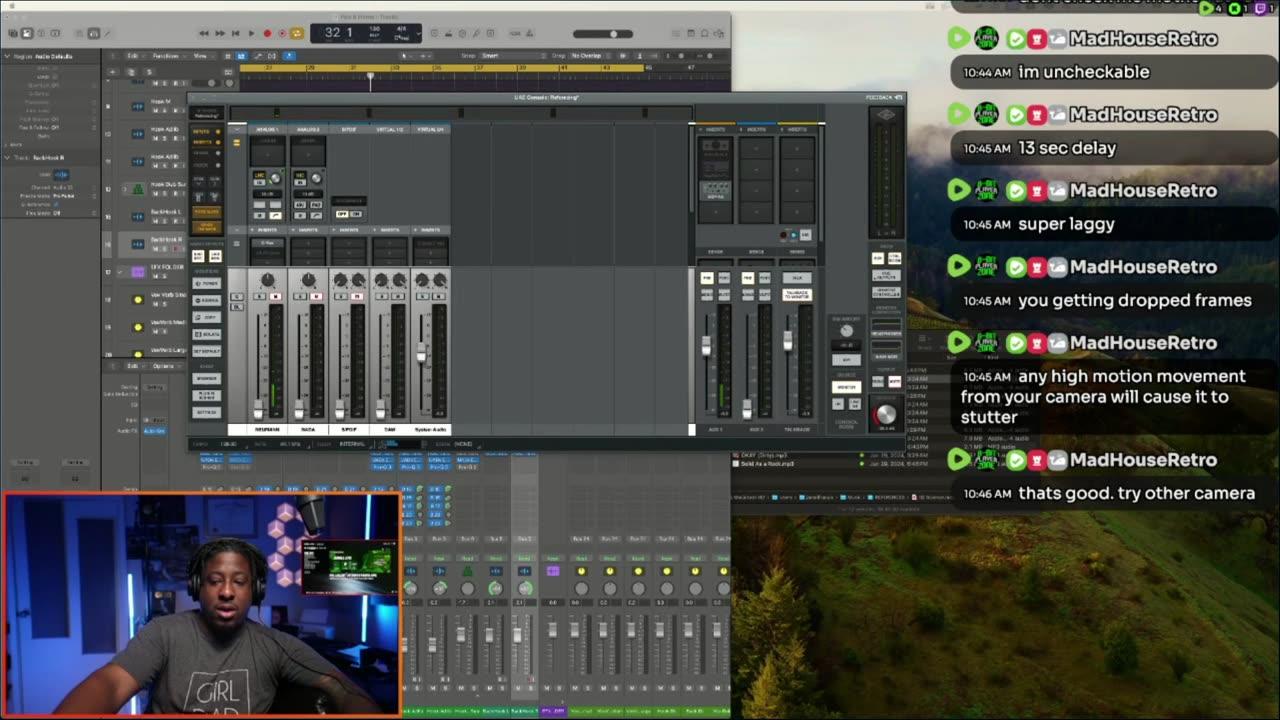Screen dimensions: 1280x720
Task: Toggle the Inspector icon in control bar
Action: click(27, 33)
